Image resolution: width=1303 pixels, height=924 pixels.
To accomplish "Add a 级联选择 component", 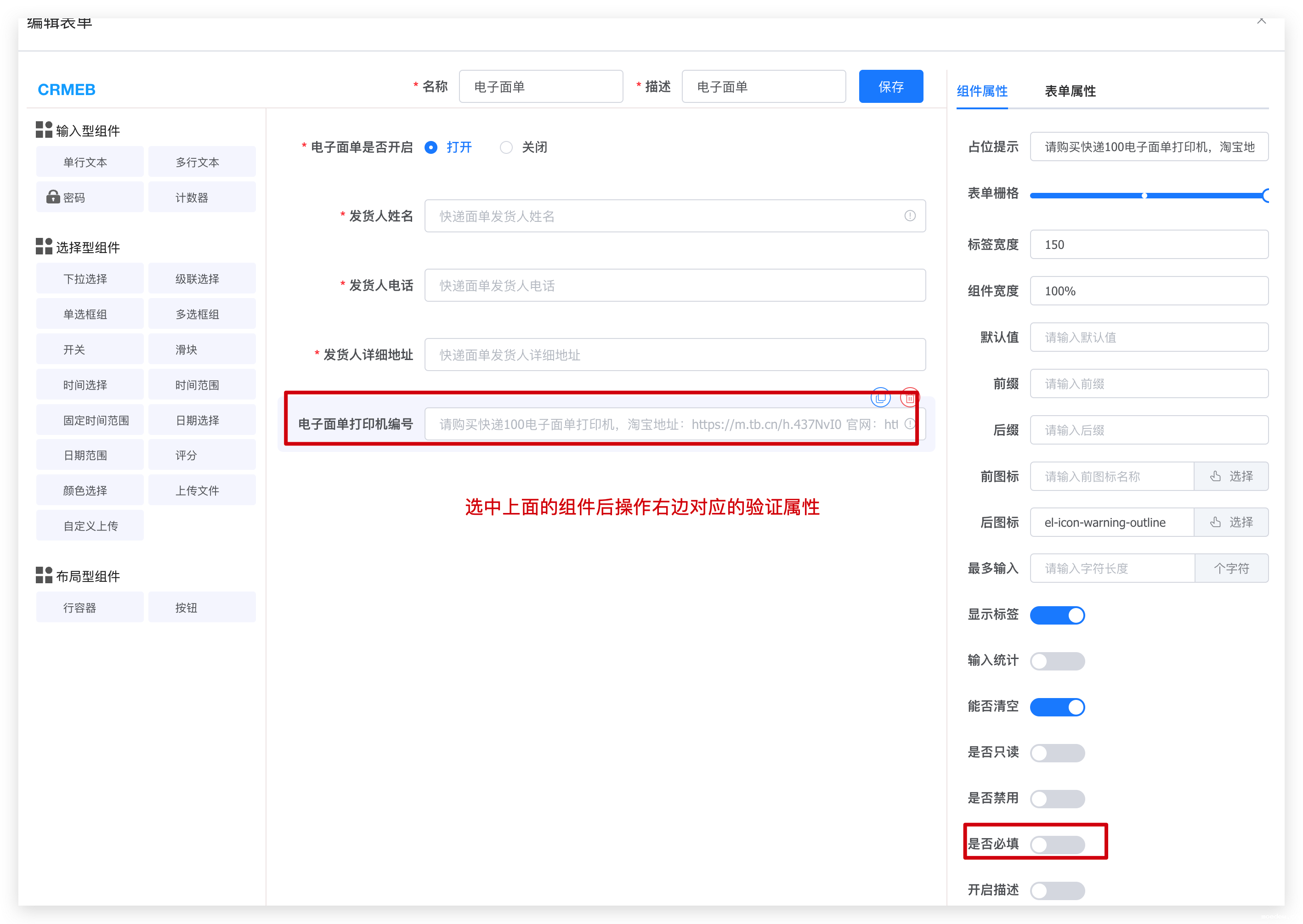I will click(x=202, y=279).
